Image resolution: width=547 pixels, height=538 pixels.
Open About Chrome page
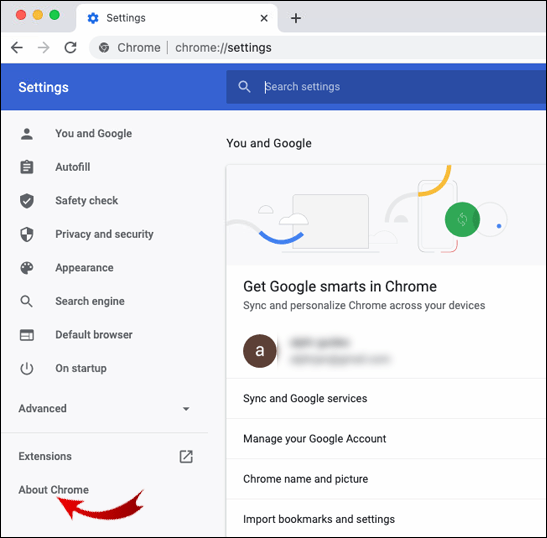(x=53, y=490)
